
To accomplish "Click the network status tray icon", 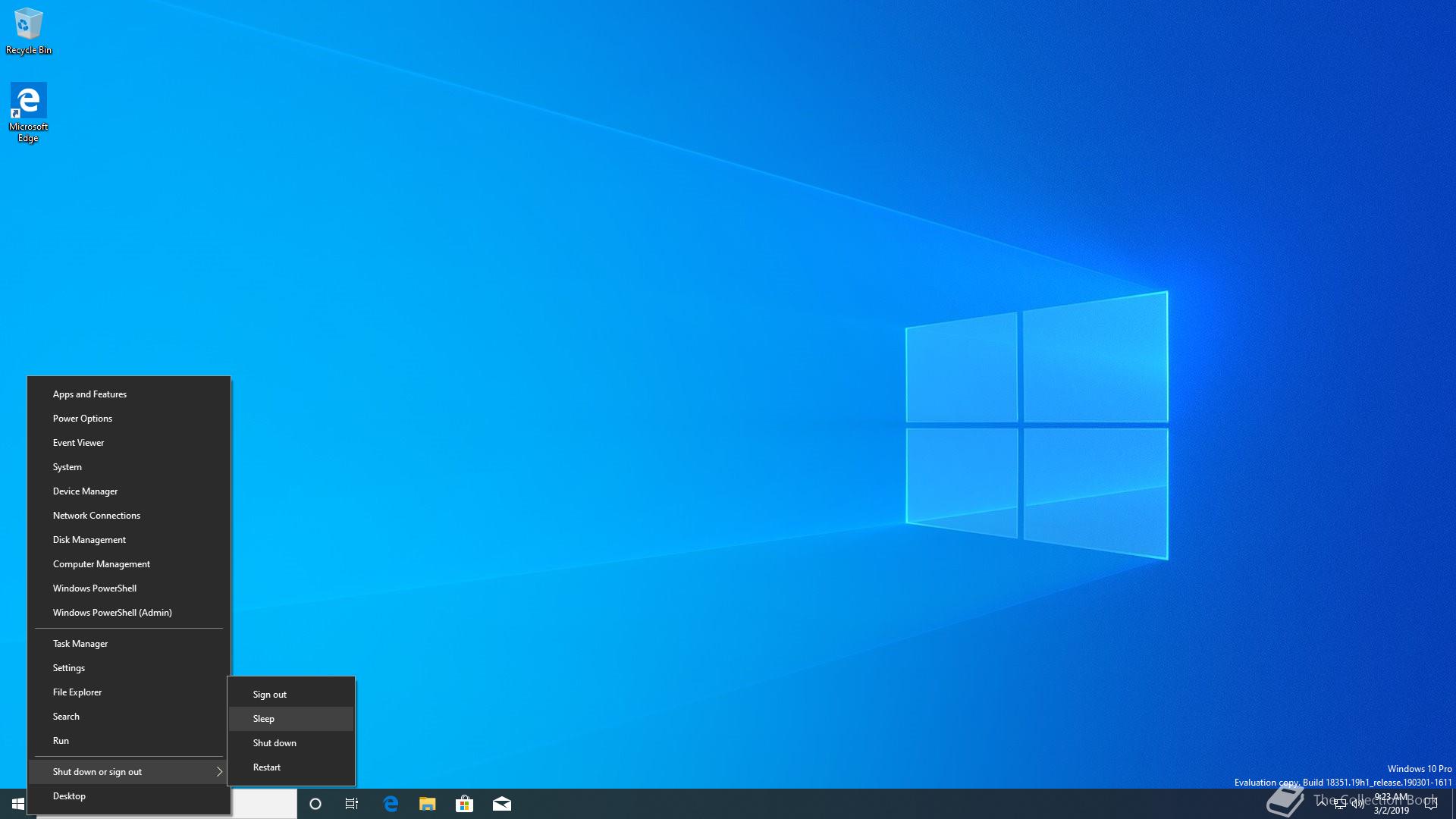I will click(1340, 804).
